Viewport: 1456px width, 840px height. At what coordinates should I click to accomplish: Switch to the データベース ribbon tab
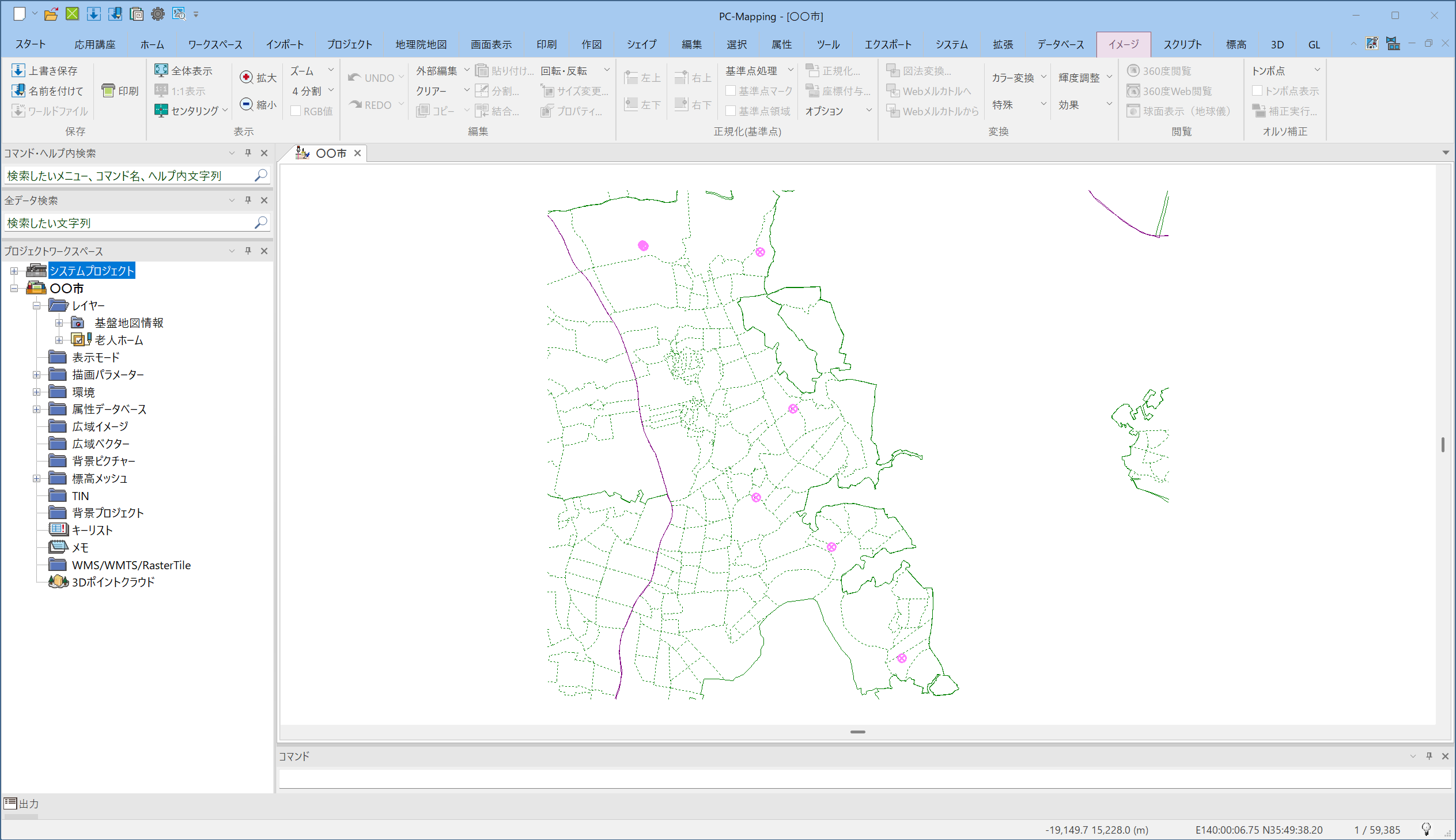(x=1060, y=44)
